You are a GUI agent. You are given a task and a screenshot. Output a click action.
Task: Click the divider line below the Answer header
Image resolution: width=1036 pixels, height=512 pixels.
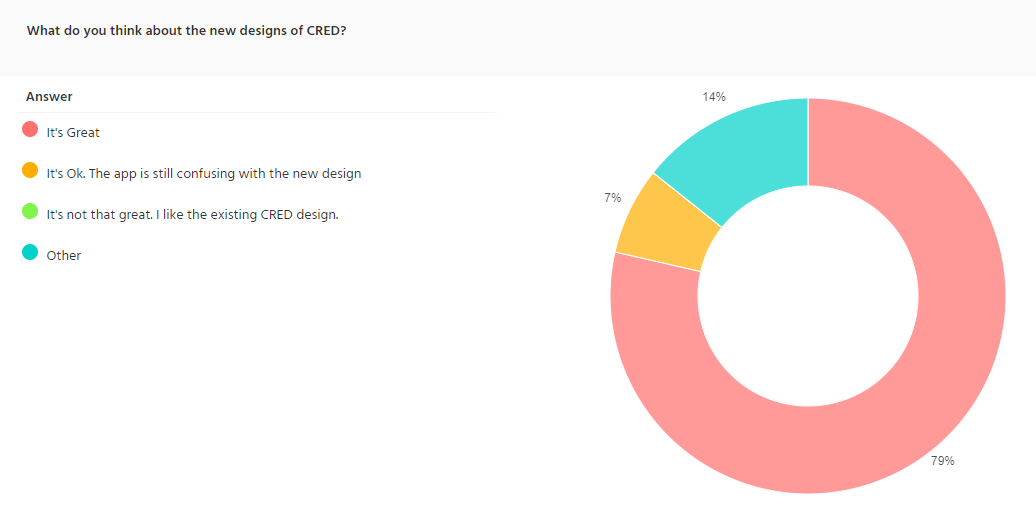(260, 112)
